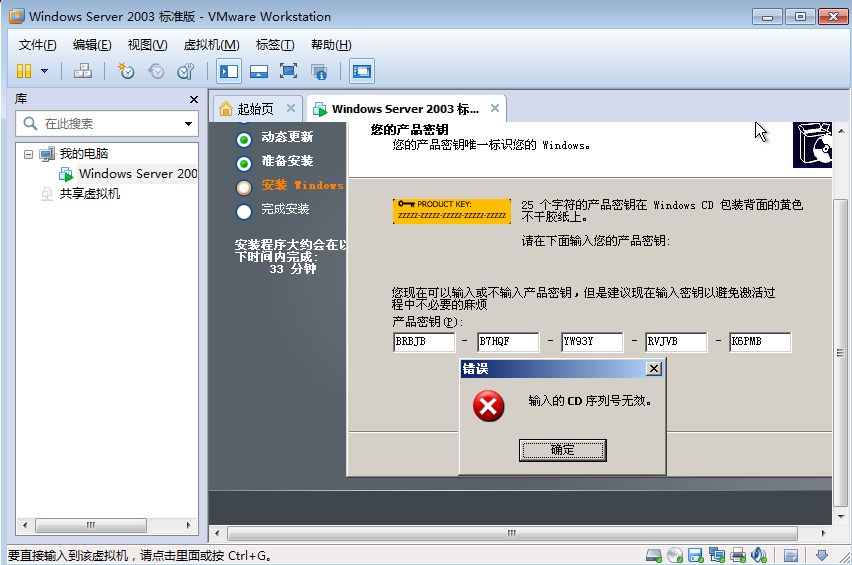852x565 pixels.
Task: Enter full screen mode icon
Action: 289,71
